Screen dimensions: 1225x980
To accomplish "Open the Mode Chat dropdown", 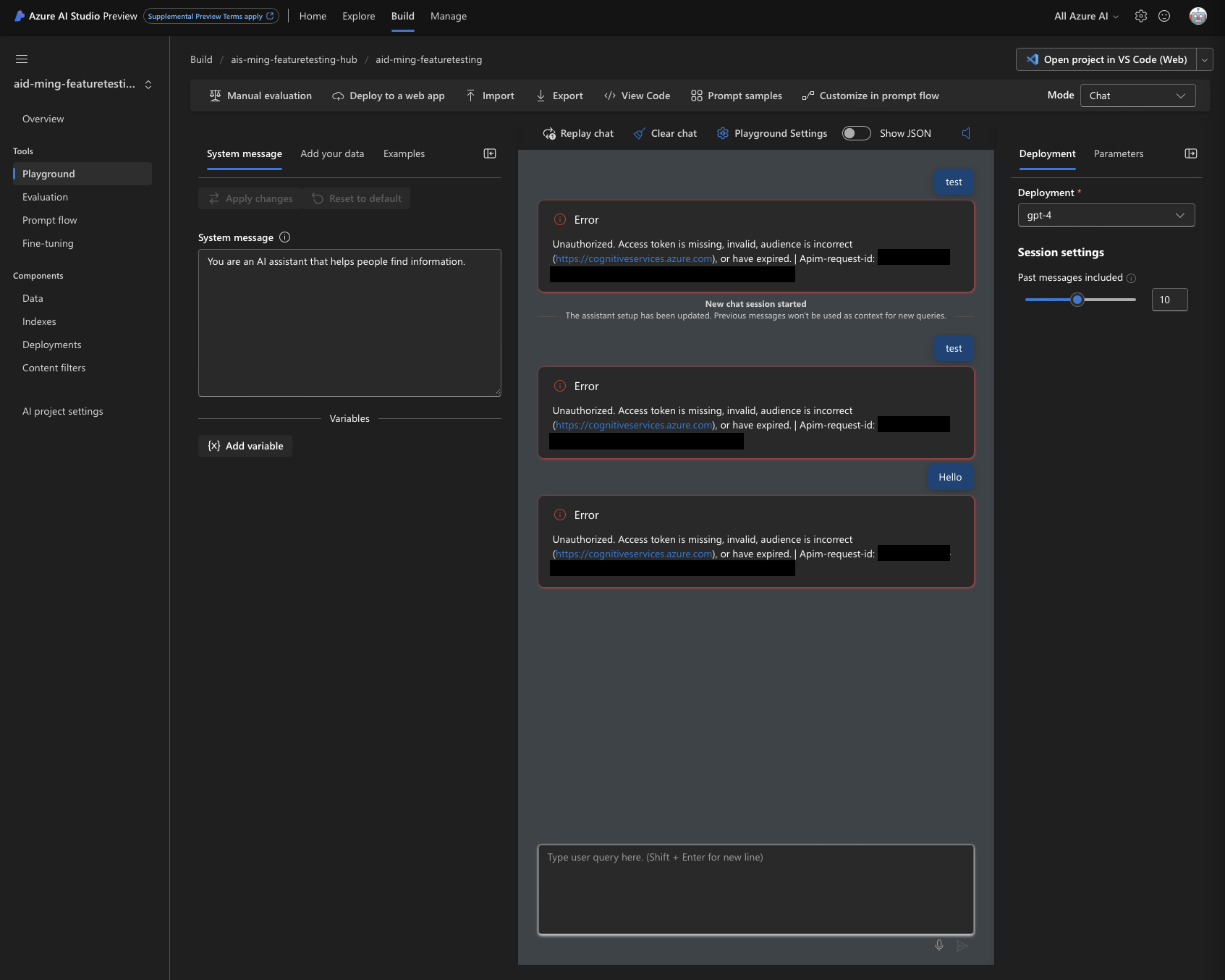I will click(1137, 96).
